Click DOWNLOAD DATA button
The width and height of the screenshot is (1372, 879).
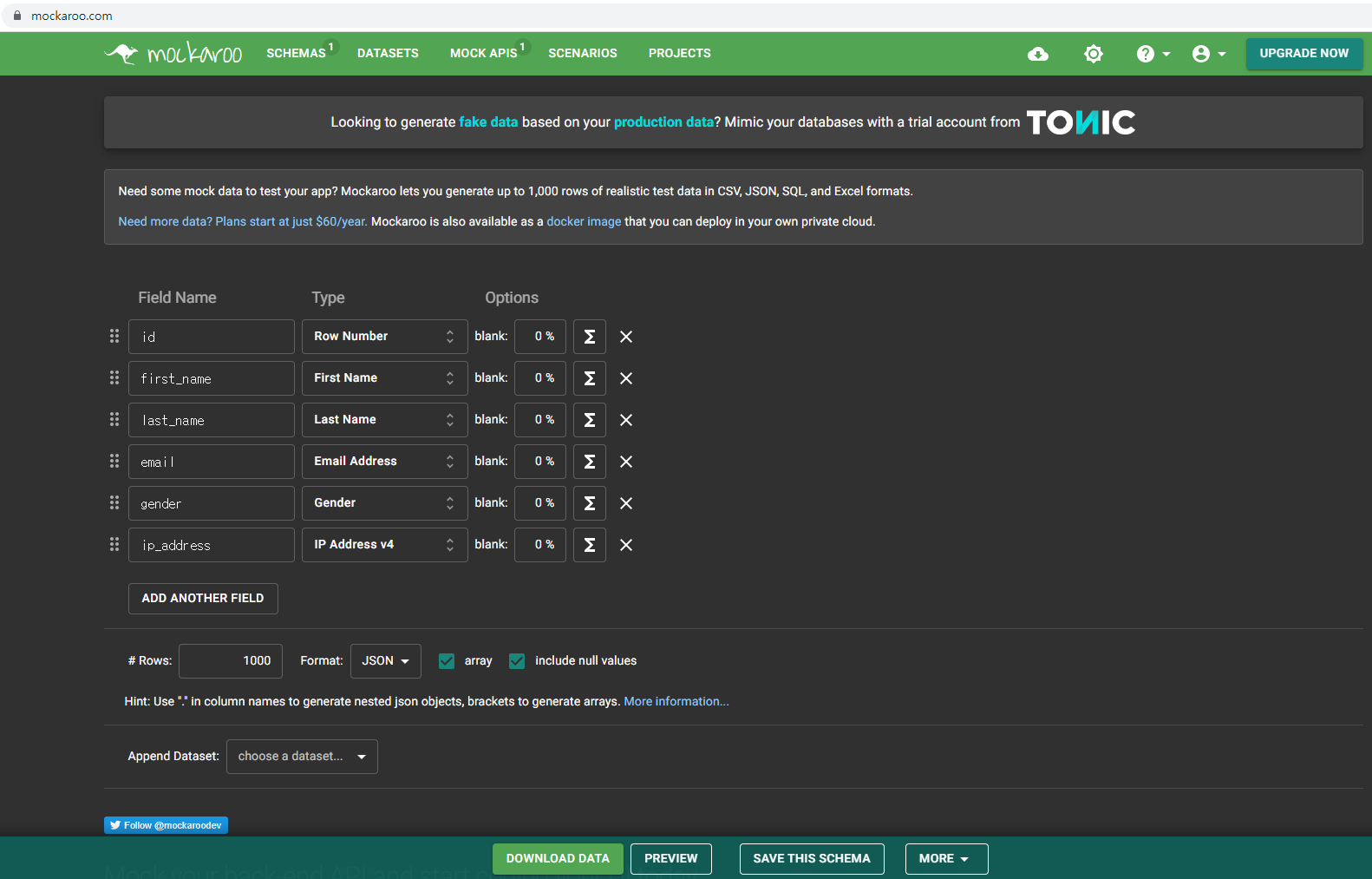(x=558, y=859)
